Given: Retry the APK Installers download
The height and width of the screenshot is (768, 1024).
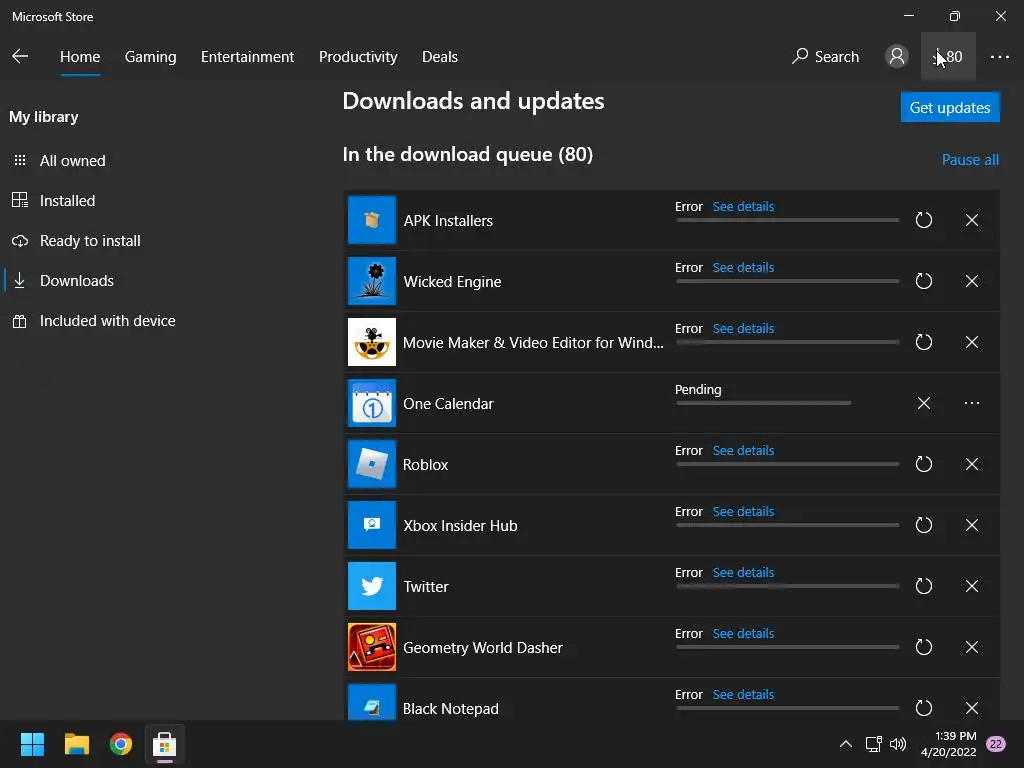Looking at the screenshot, I should 923,220.
